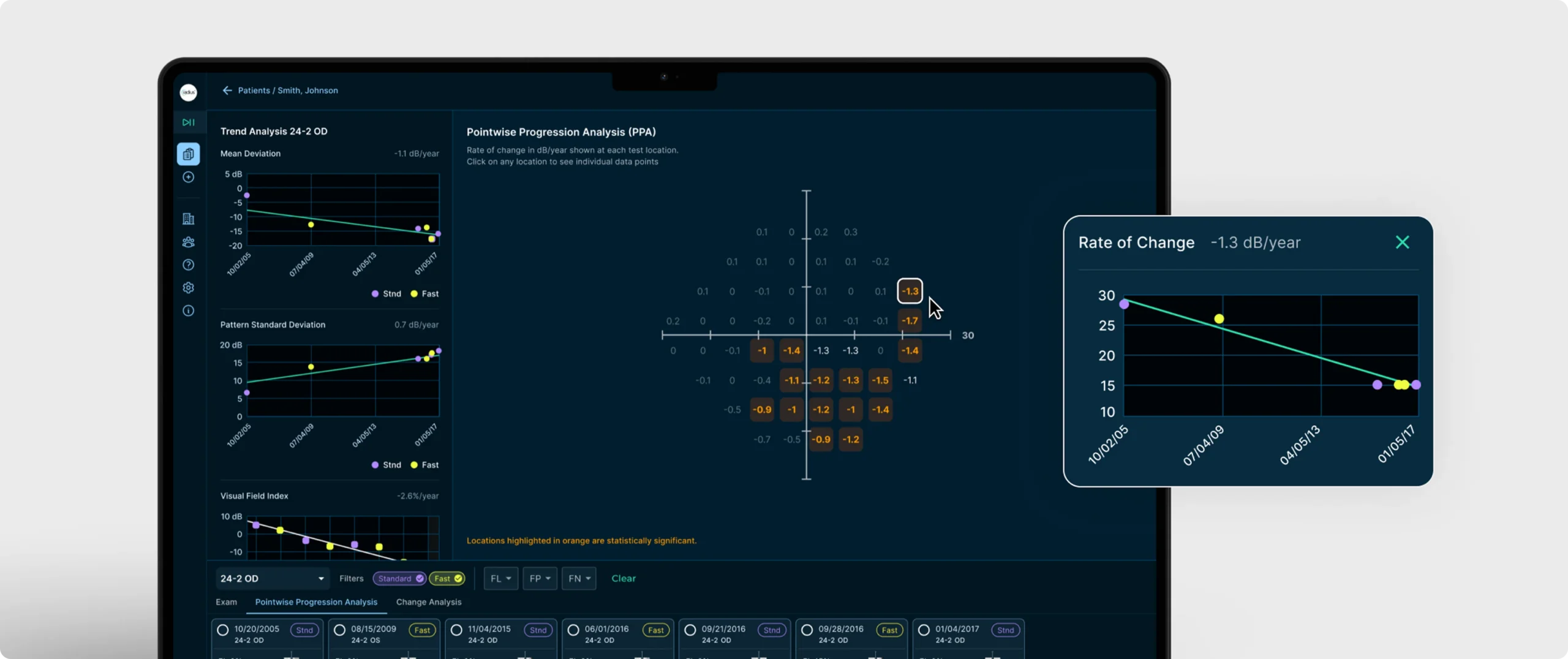Open the FL filter dropdown

coord(500,578)
